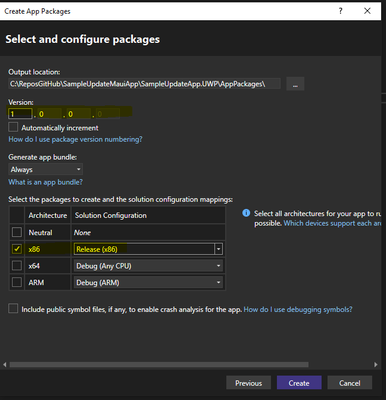This screenshot has width=386, height=400.
Task: Enable Automatically increment checkbox
Action: pyautogui.click(x=13, y=127)
